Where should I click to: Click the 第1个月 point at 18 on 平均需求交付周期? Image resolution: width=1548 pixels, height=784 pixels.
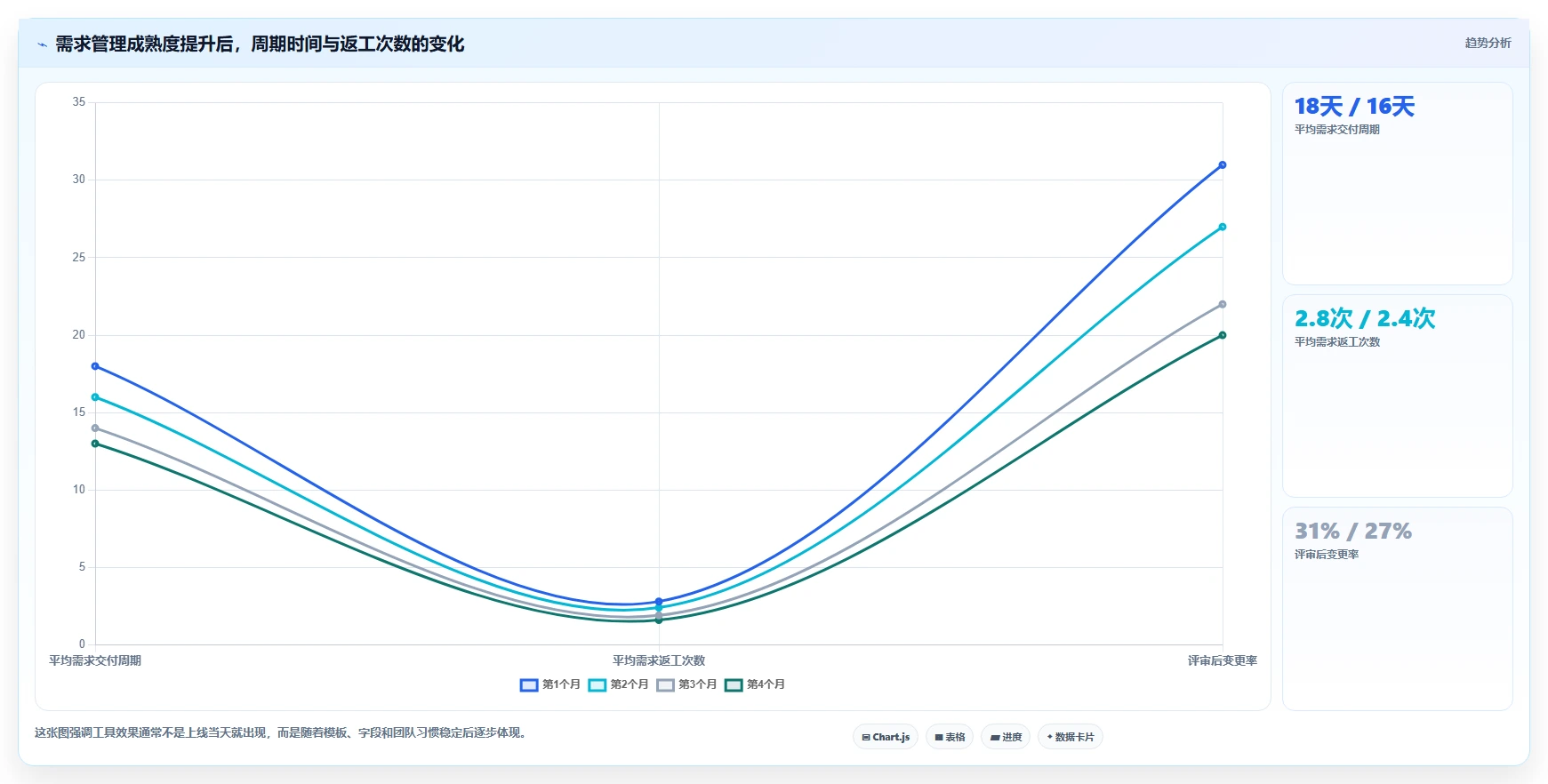click(x=95, y=366)
